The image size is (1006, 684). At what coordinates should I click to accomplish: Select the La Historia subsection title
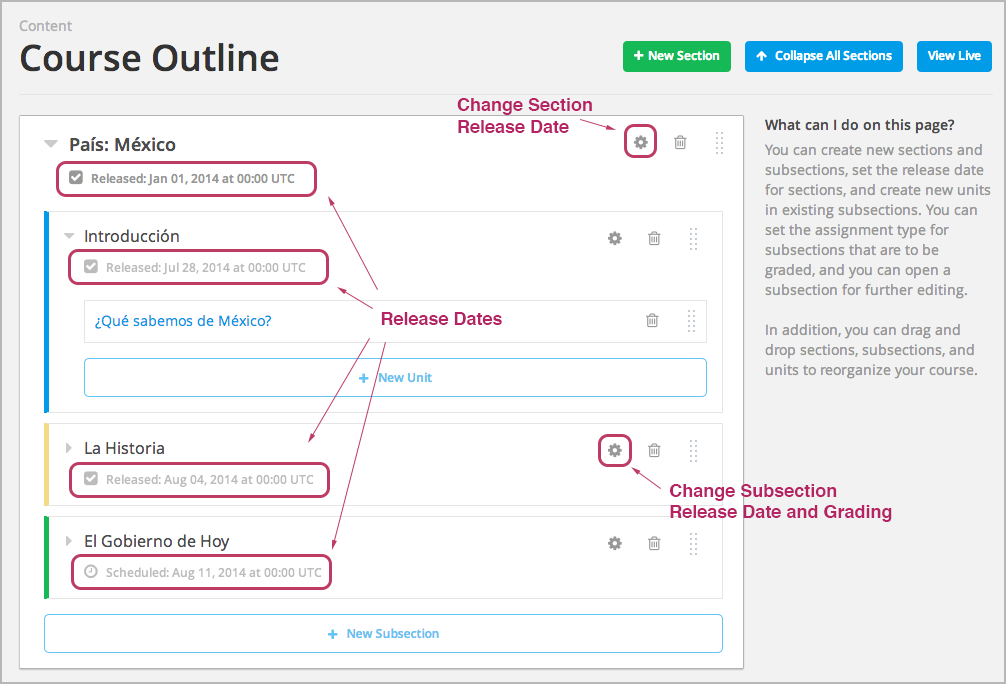tap(124, 448)
